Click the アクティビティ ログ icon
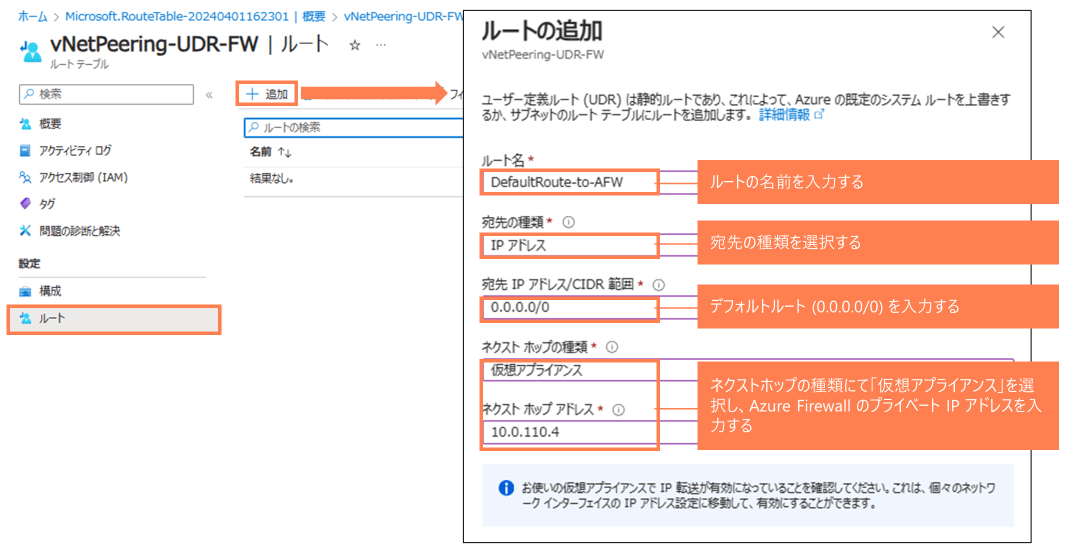 pos(25,150)
